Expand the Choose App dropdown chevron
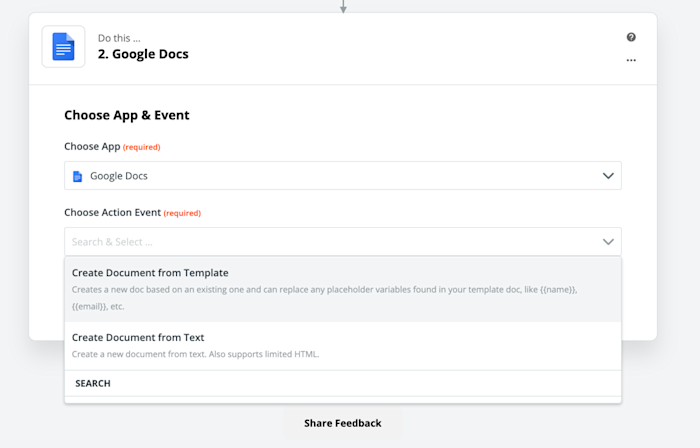Viewport: 700px width, 448px height. coord(608,176)
